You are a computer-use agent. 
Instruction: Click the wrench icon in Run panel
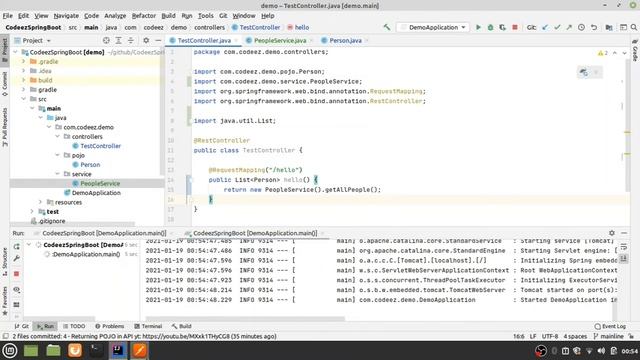pyautogui.click(x=17, y=258)
